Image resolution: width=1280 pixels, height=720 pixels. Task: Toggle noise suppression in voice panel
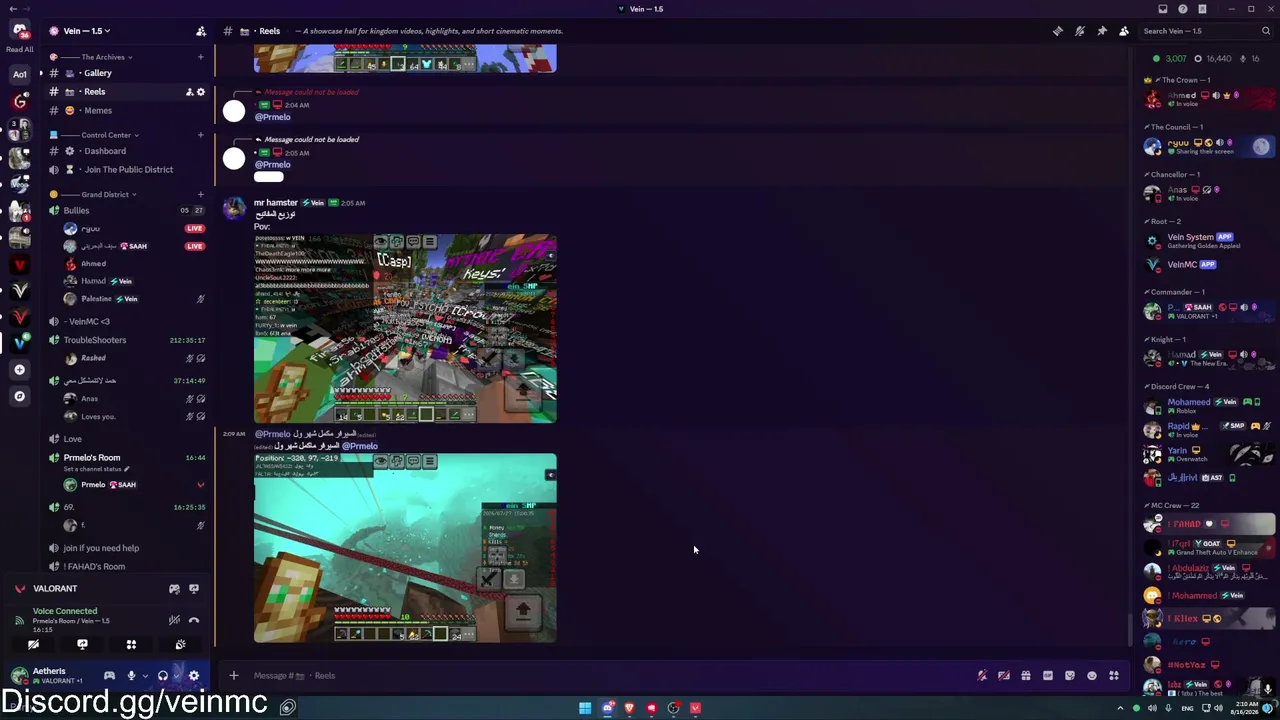tap(174, 620)
